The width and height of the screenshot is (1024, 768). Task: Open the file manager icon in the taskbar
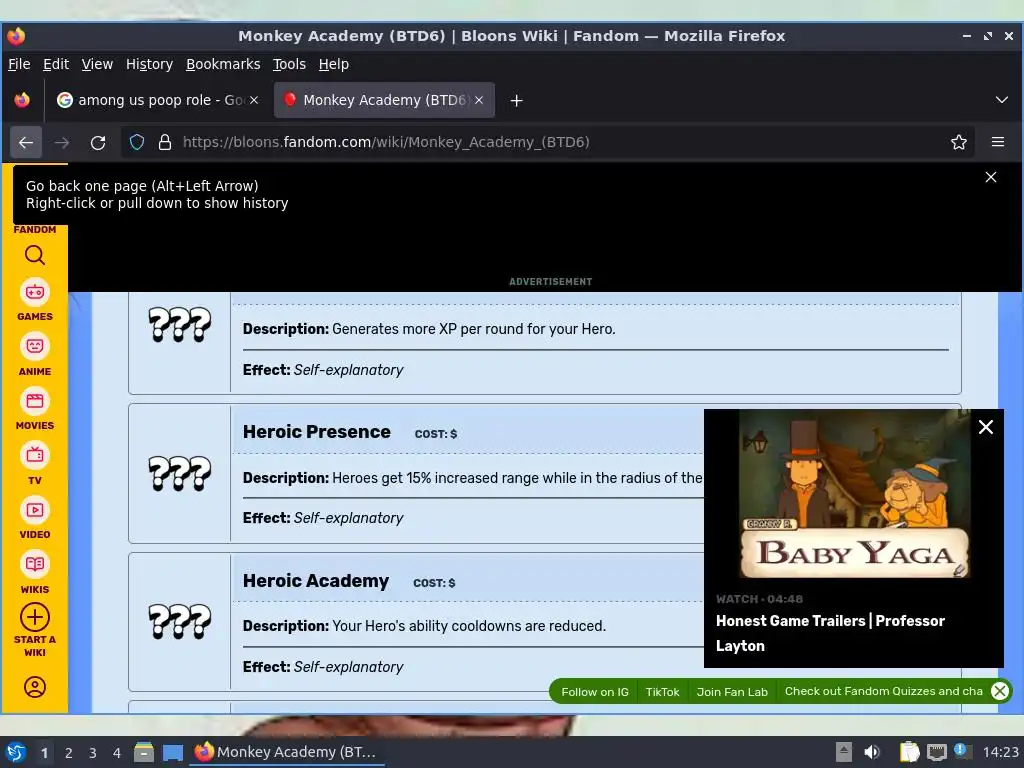coord(144,752)
